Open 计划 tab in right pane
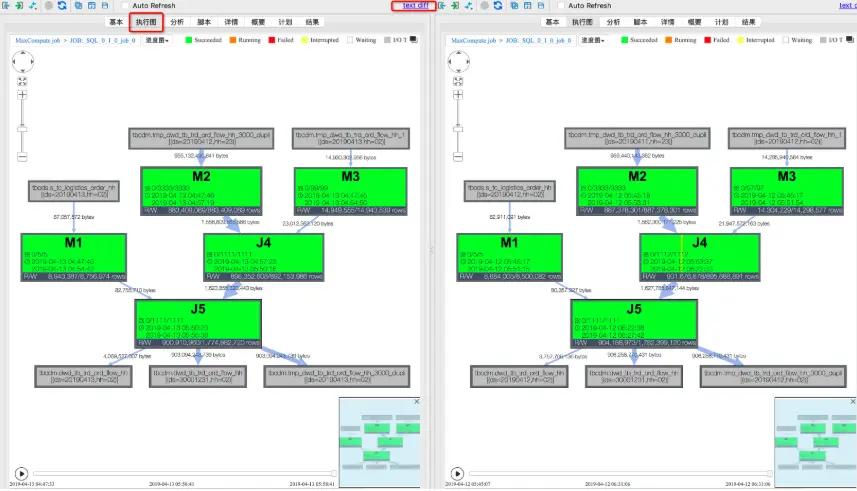The width and height of the screenshot is (857, 491). (x=721, y=22)
